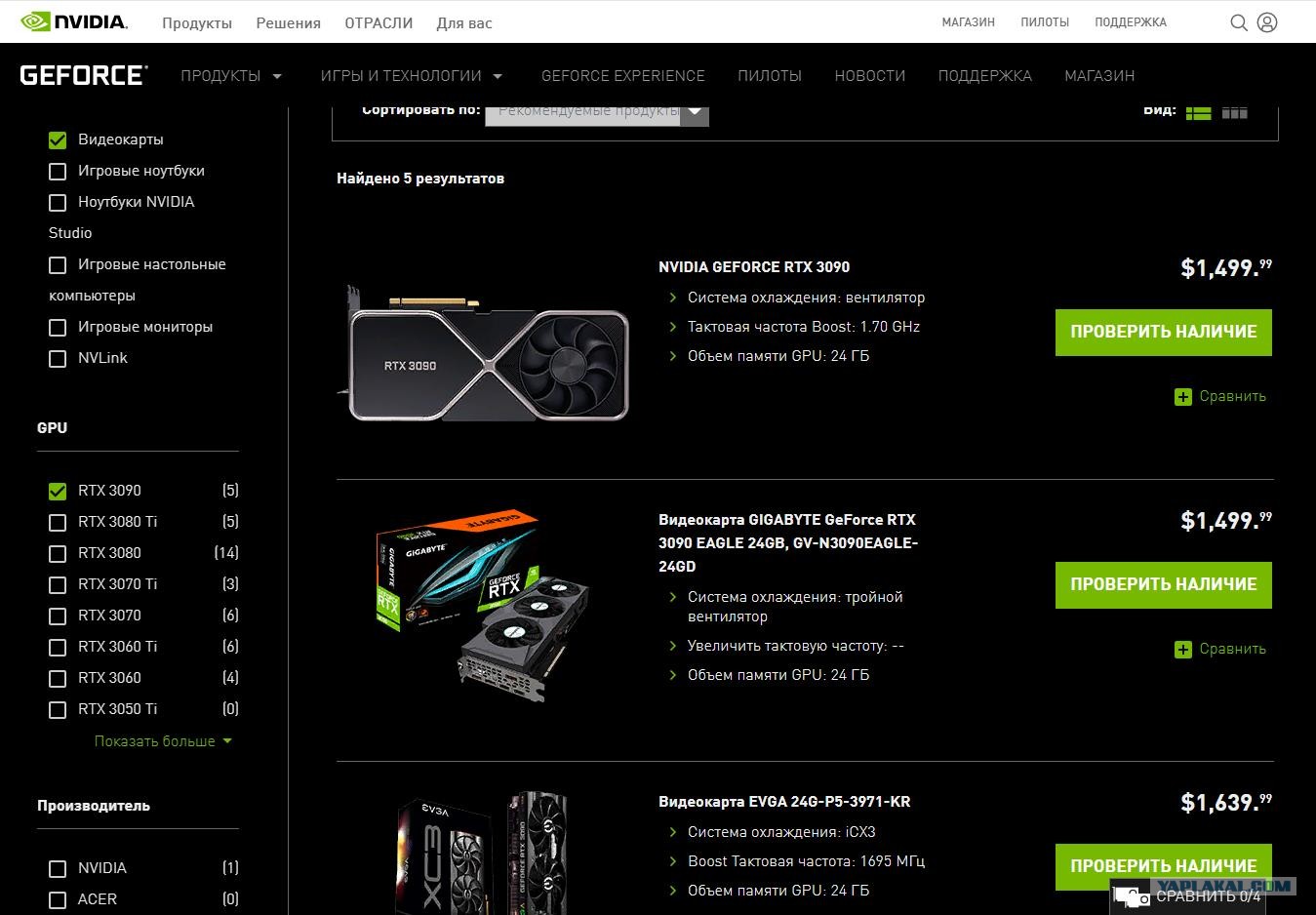Screen dimensions: 1316x915
Task: Uncheck the RTX 3090 GPU filter
Action: coord(58,492)
